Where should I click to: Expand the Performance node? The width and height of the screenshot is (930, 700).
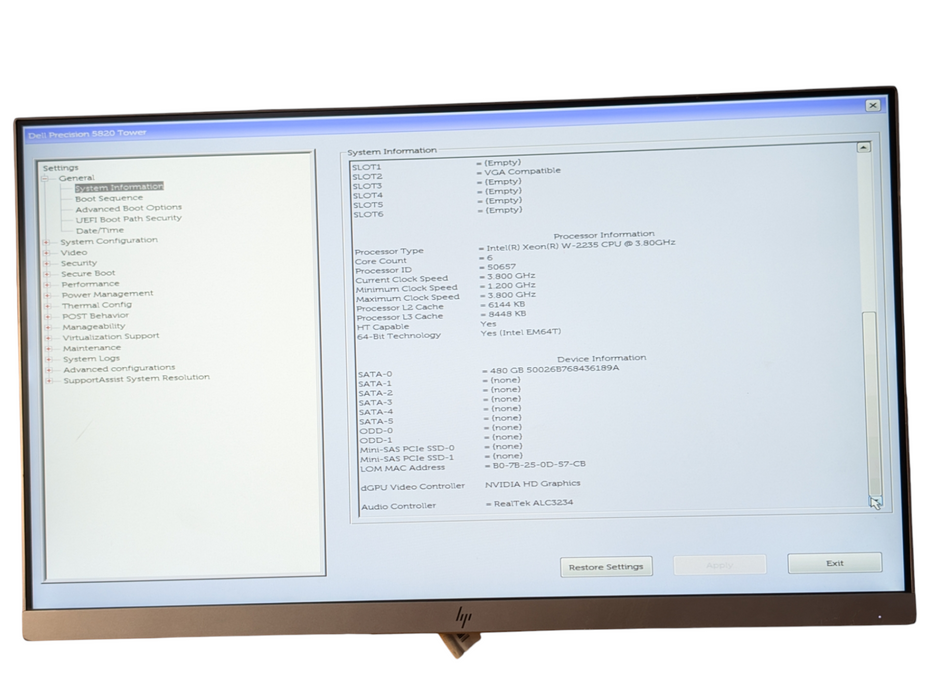tap(47, 285)
